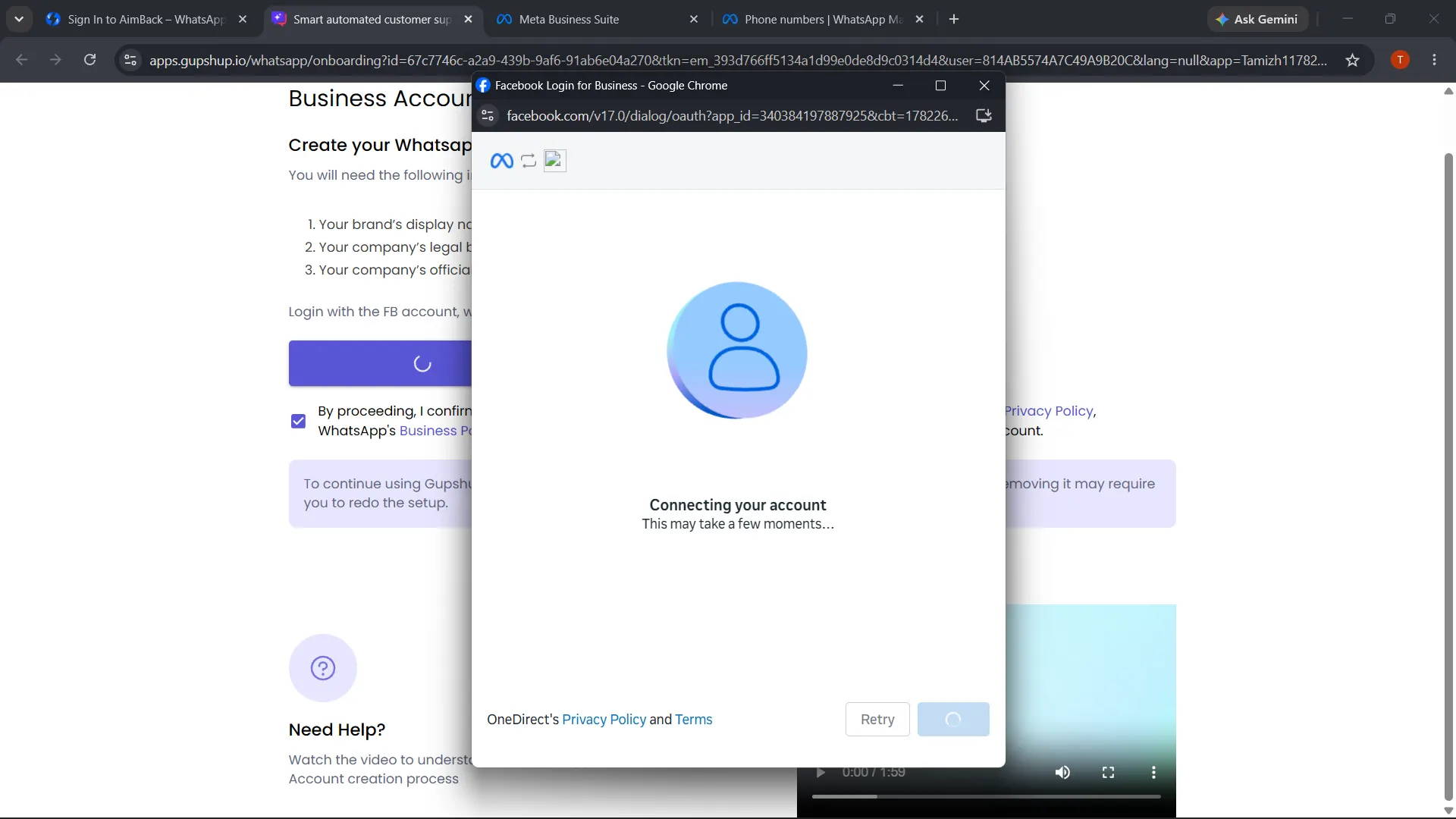The image size is (1456, 819).
Task: Open OneDirect's Privacy Policy link
Action: pyautogui.click(x=604, y=719)
